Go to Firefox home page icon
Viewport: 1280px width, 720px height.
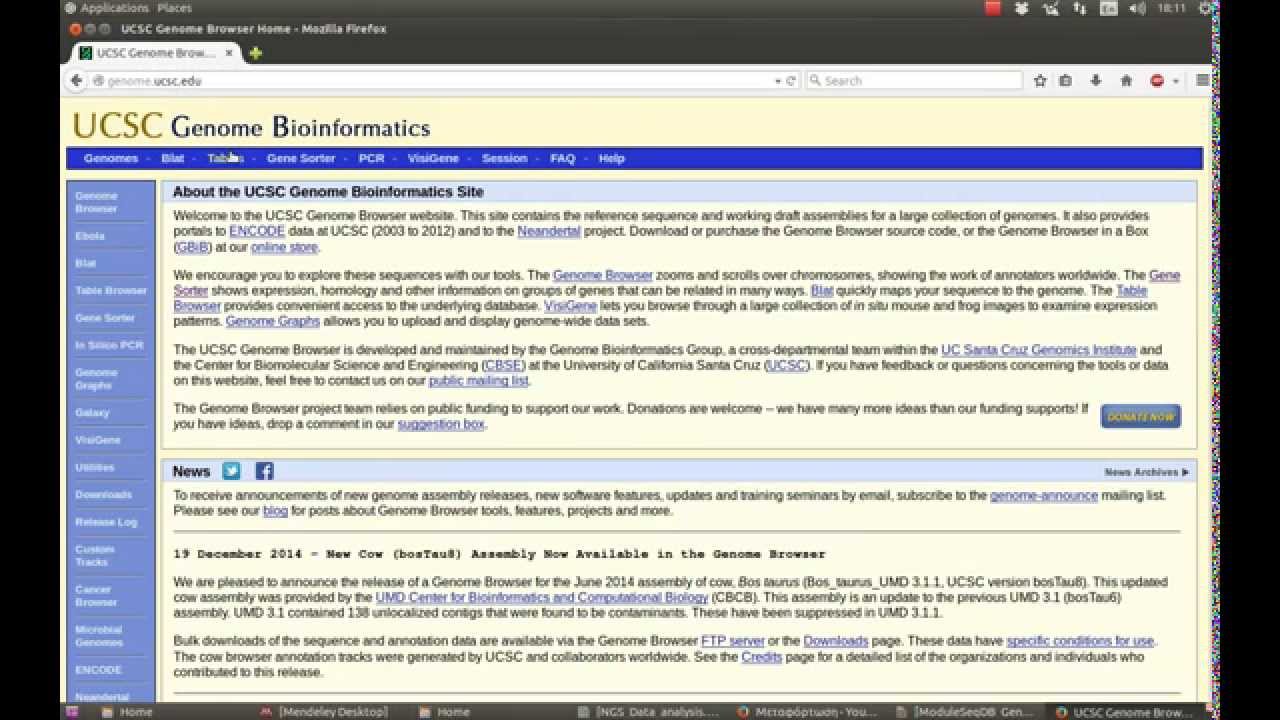point(1126,81)
